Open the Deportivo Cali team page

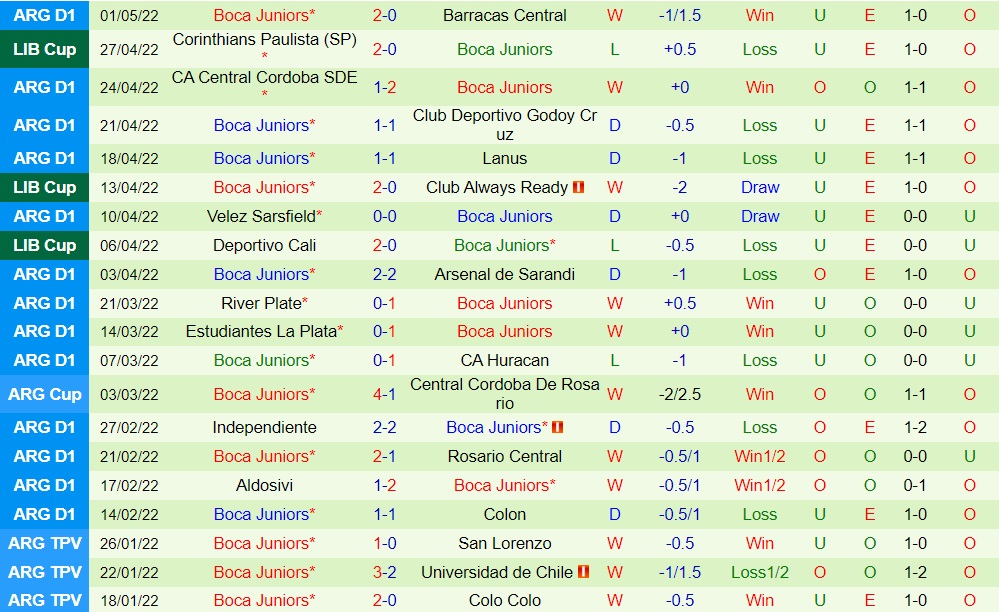pyautogui.click(x=264, y=245)
